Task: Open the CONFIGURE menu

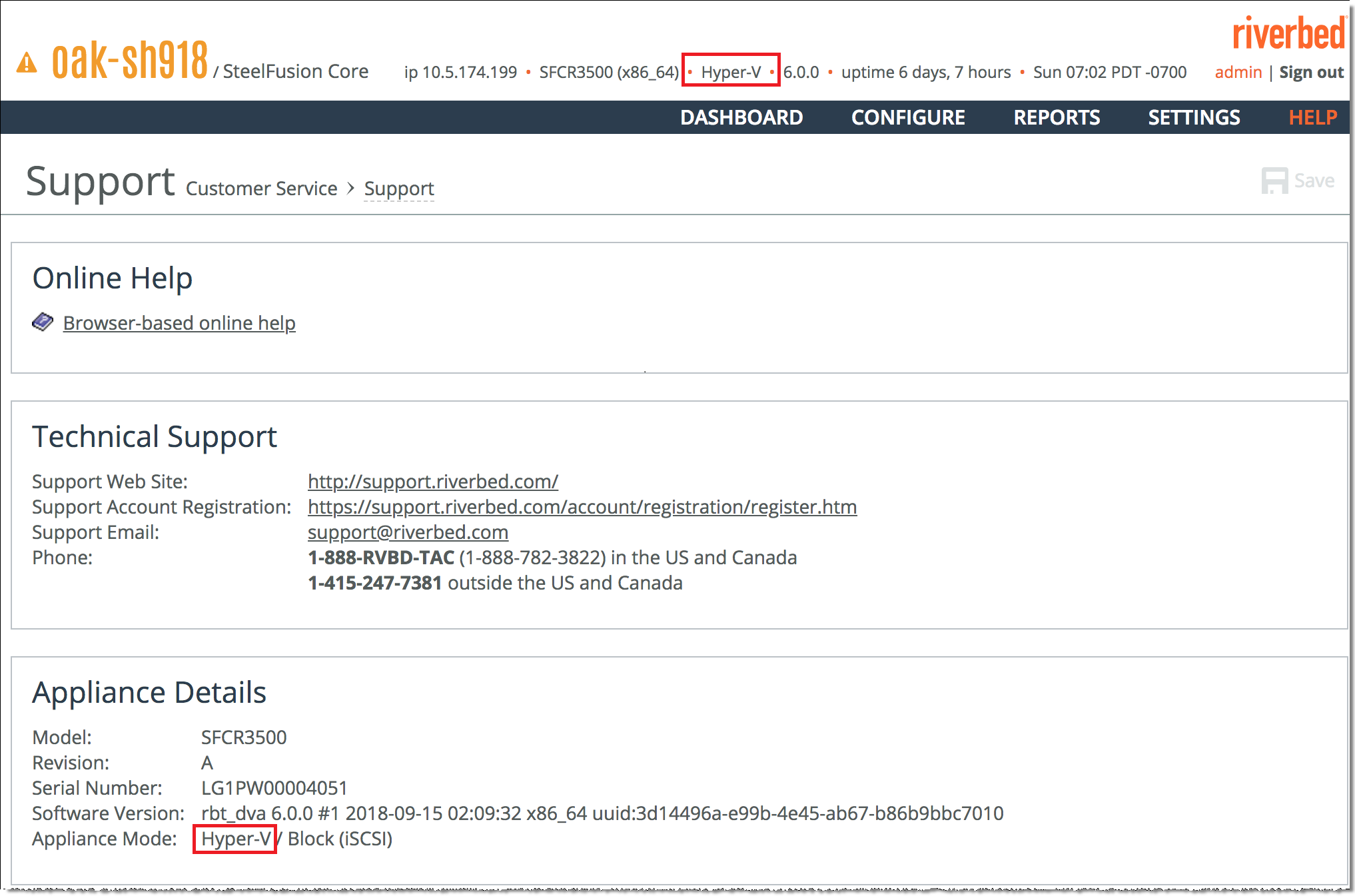Action: pyautogui.click(x=908, y=117)
